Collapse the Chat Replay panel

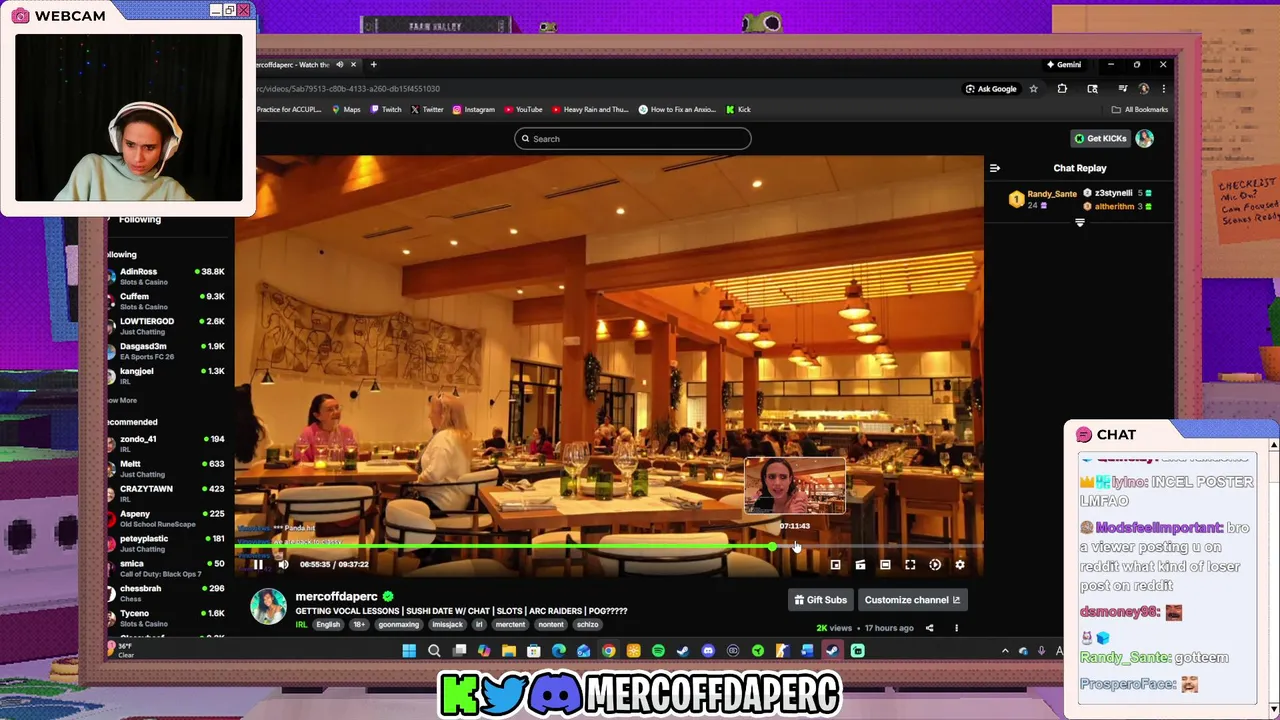coord(995,168)
